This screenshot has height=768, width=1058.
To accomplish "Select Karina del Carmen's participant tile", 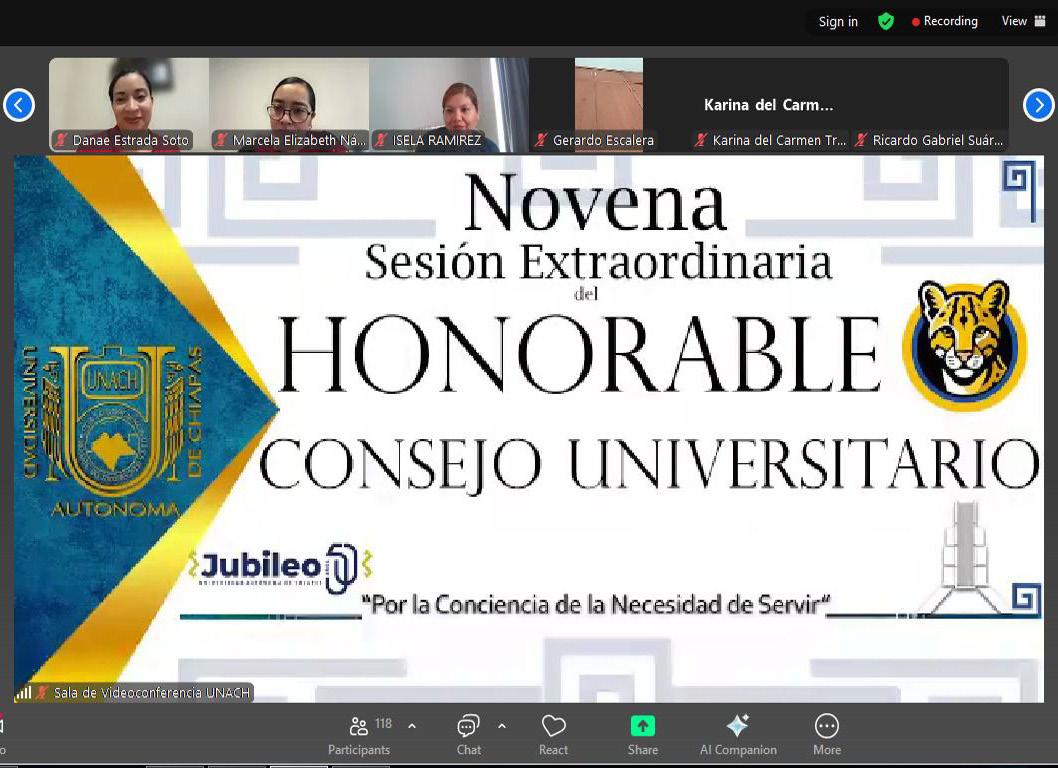I will point(769,105).
